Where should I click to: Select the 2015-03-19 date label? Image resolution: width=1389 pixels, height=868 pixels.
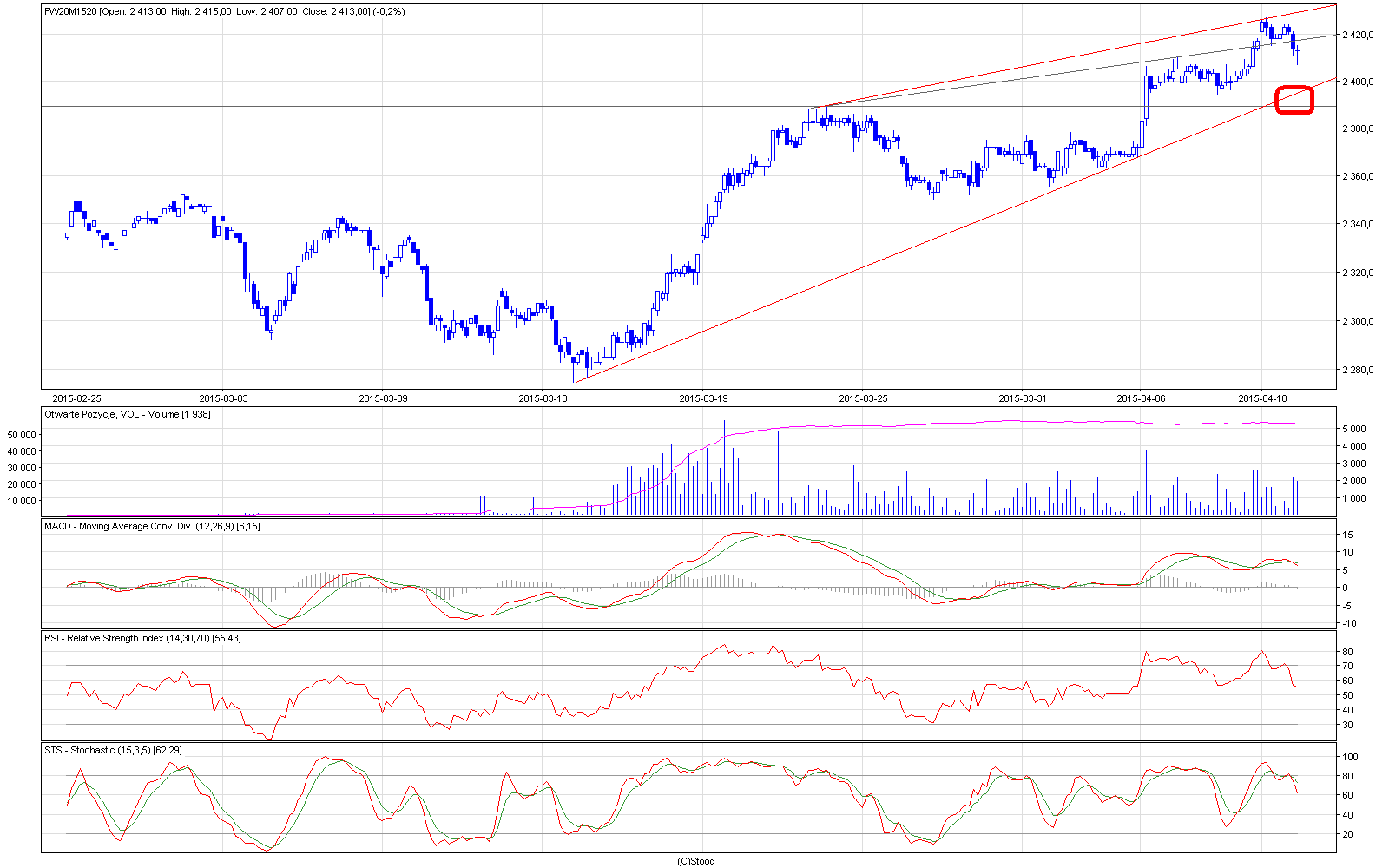click(702, 399)
